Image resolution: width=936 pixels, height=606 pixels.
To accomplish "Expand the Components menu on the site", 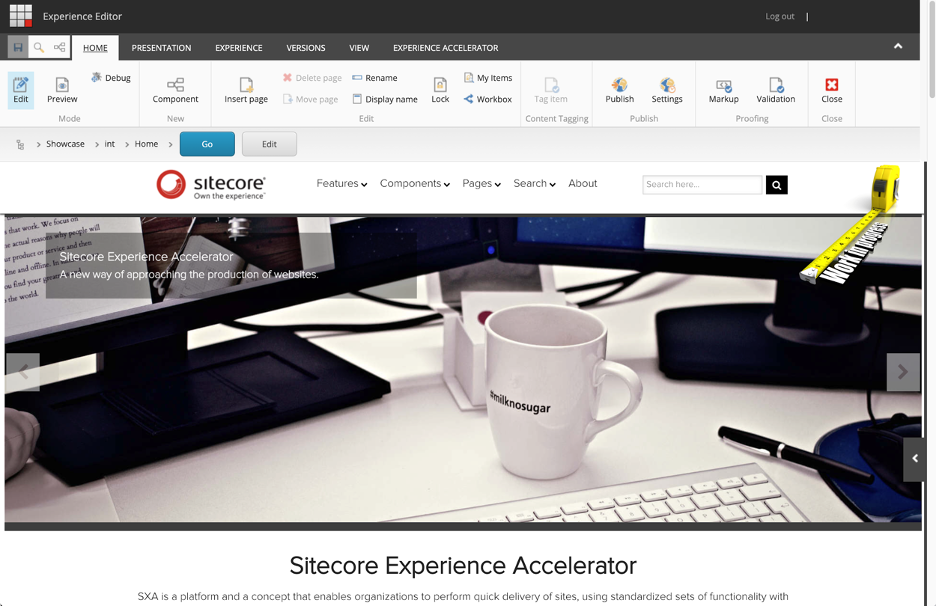I will point(414,184).
